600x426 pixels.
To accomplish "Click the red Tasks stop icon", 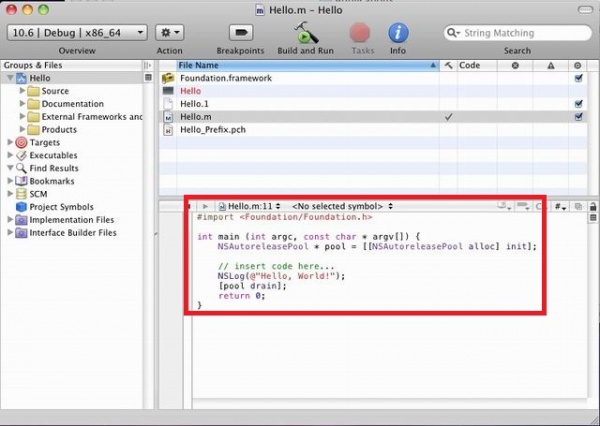I will click(x=360, y=33).
